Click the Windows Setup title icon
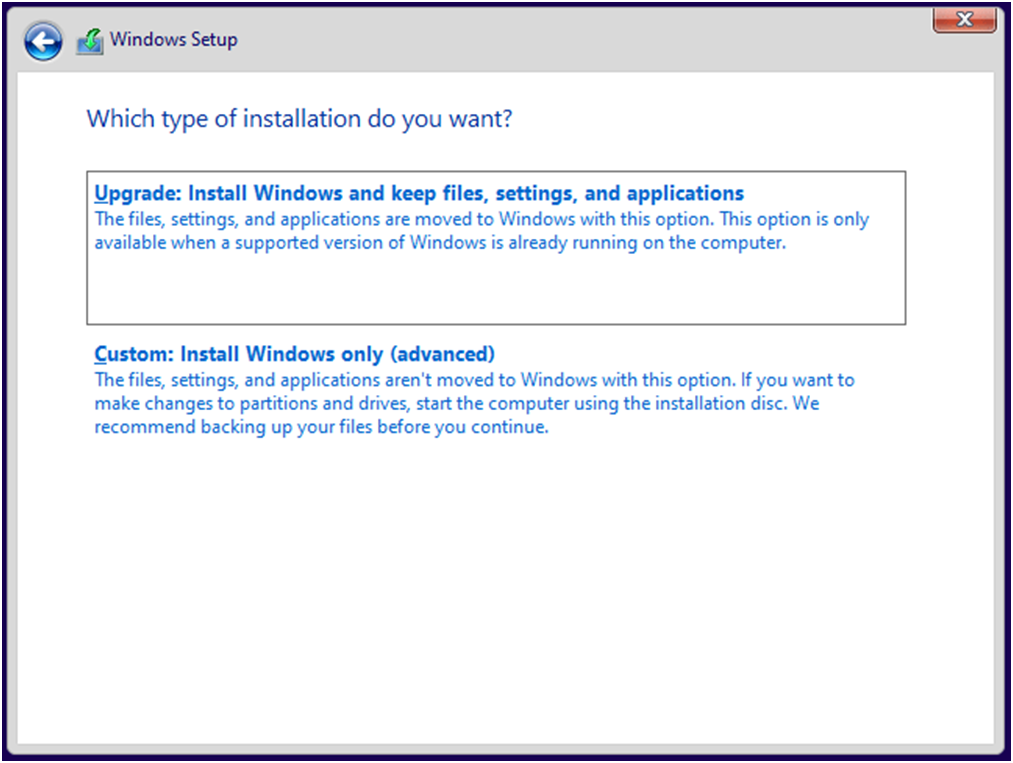The image size is (1013, 763). (90, 41)
